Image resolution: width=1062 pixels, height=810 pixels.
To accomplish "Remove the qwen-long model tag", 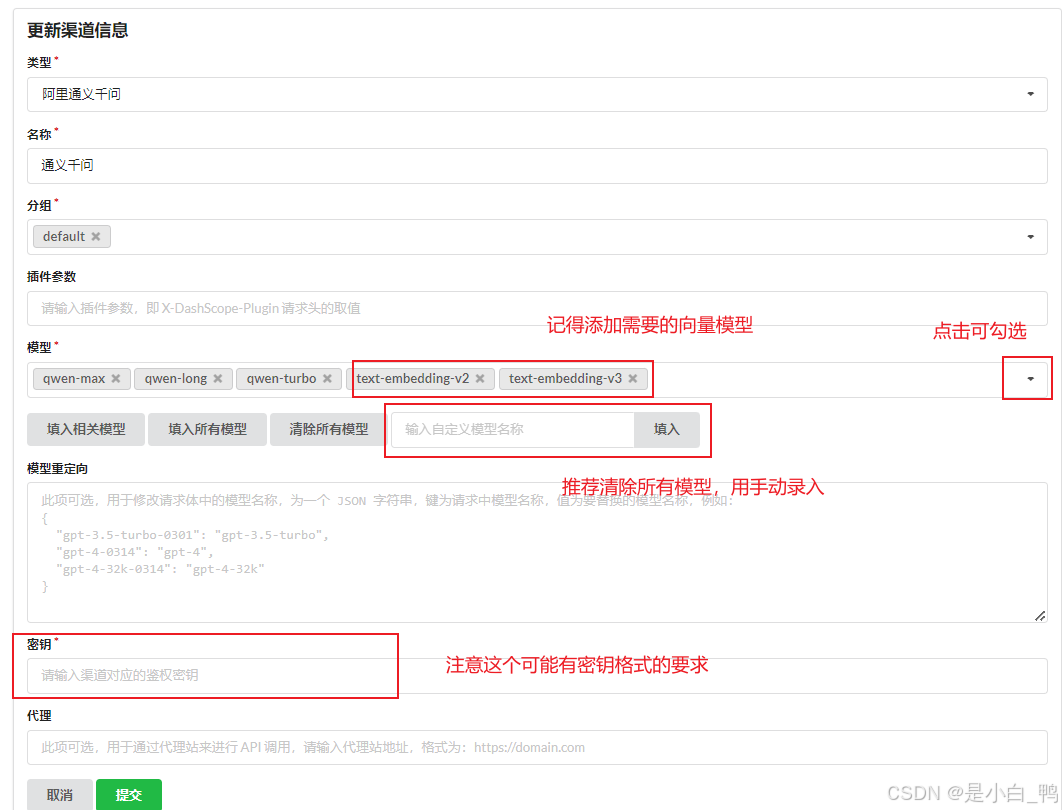I will click(217, 379).
